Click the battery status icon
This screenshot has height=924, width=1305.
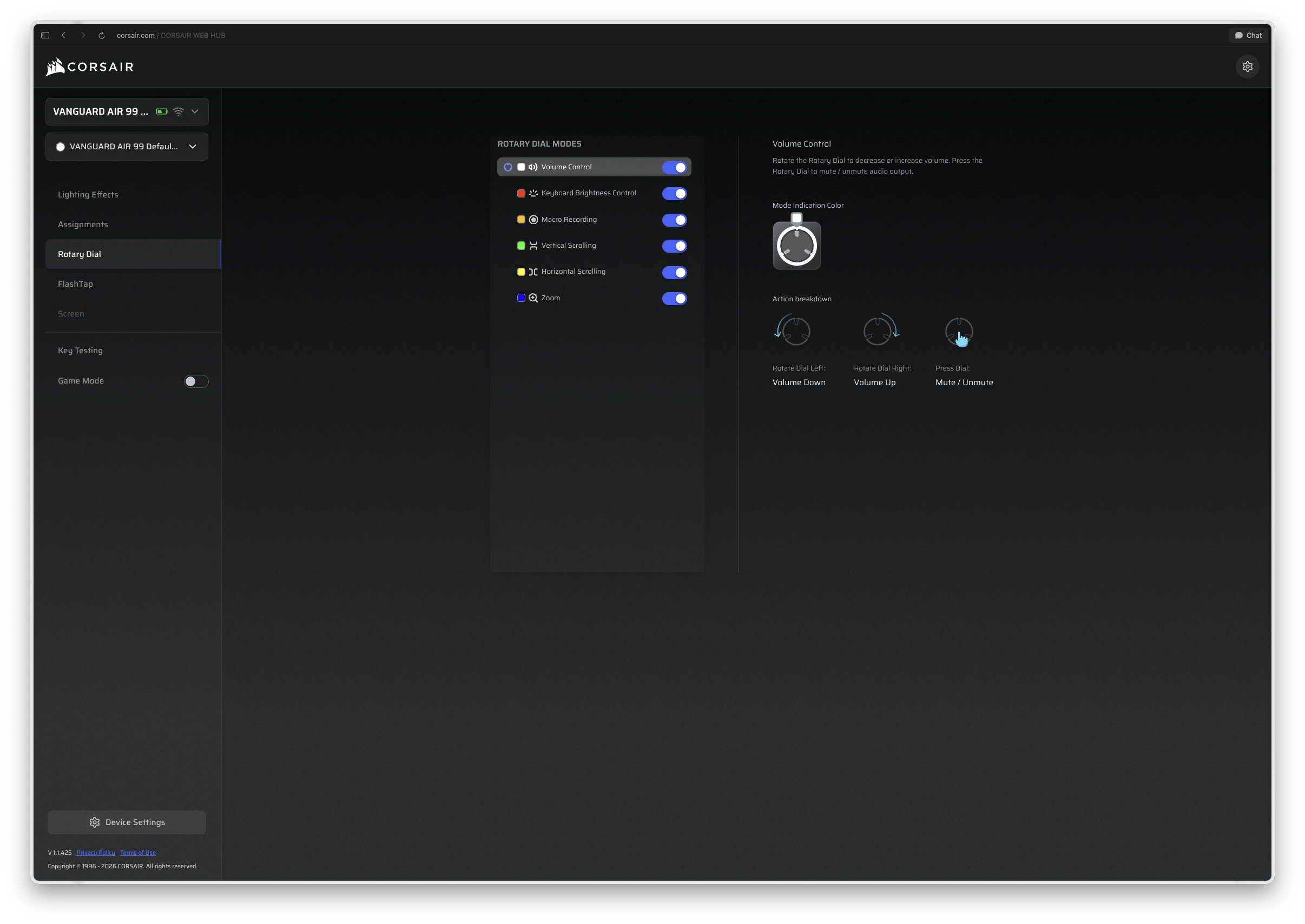[162, 111]
